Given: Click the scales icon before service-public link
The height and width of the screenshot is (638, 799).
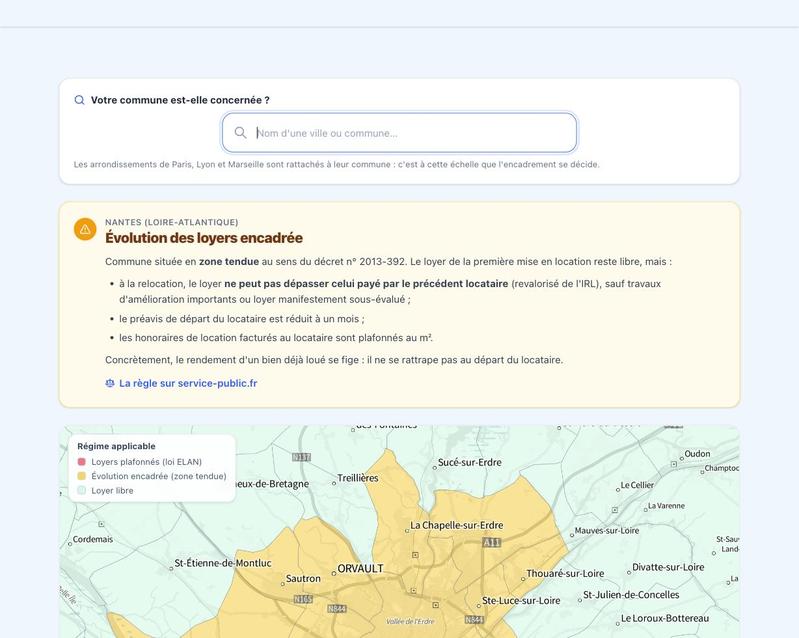Looking at the screenshot, I should click(x=110, y=383).
